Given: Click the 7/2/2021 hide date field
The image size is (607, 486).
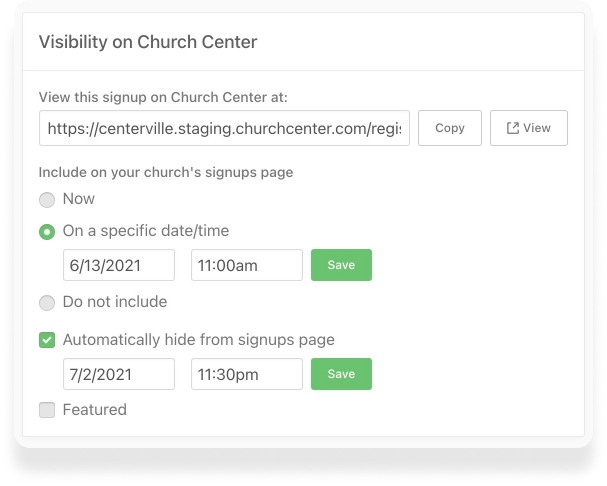Looking at the screenshot, I should coord(119,374).
